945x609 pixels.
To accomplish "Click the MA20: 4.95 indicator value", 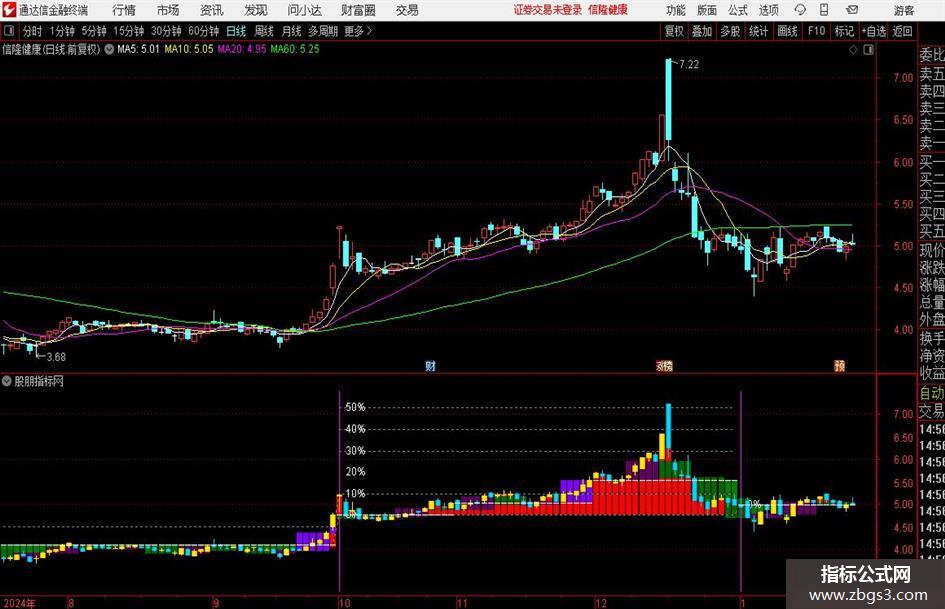I will [242, 49].
